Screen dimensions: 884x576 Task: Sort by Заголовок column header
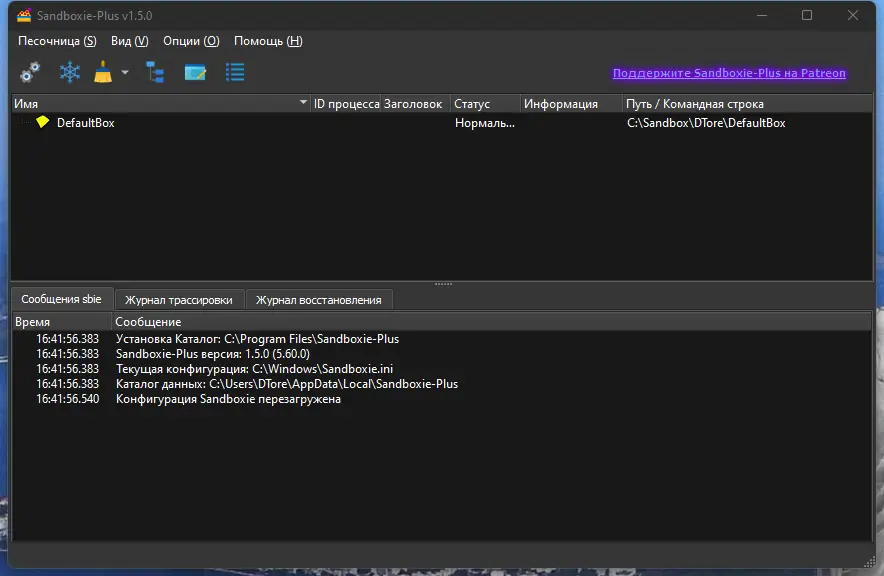(415, 104)
